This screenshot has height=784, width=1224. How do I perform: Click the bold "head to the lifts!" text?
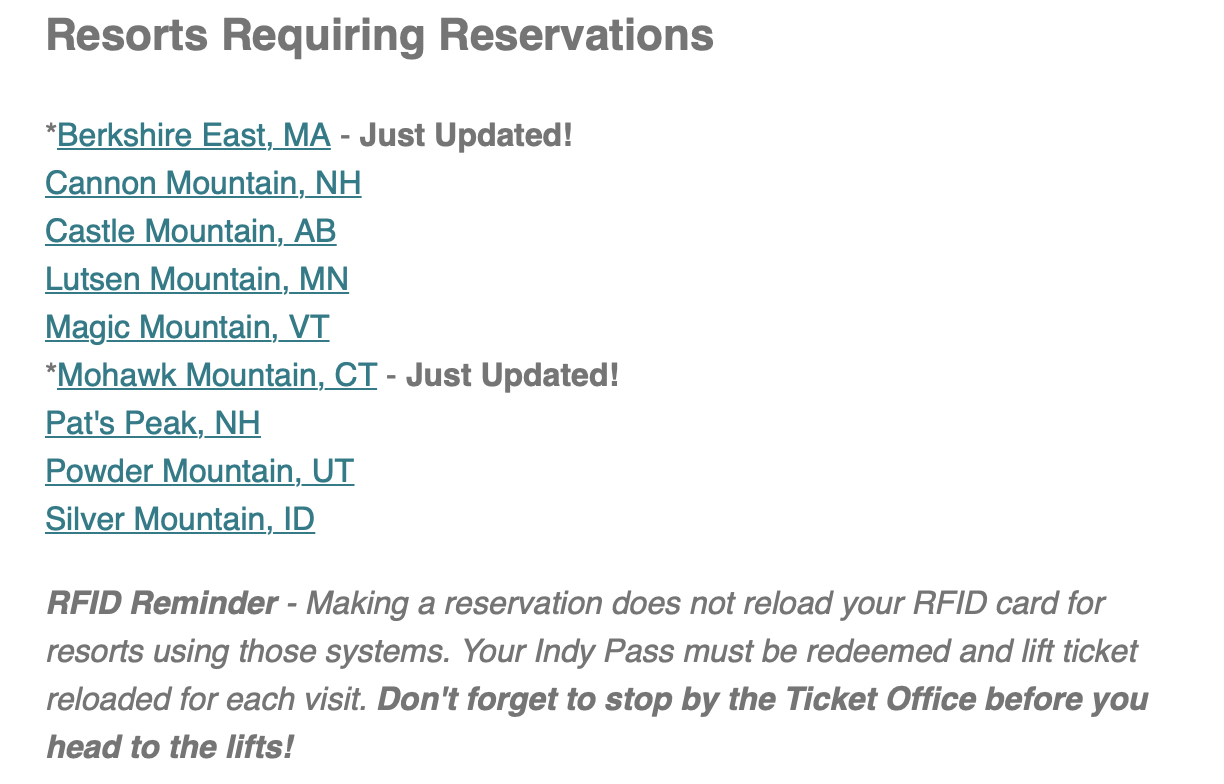pos(170,747)
